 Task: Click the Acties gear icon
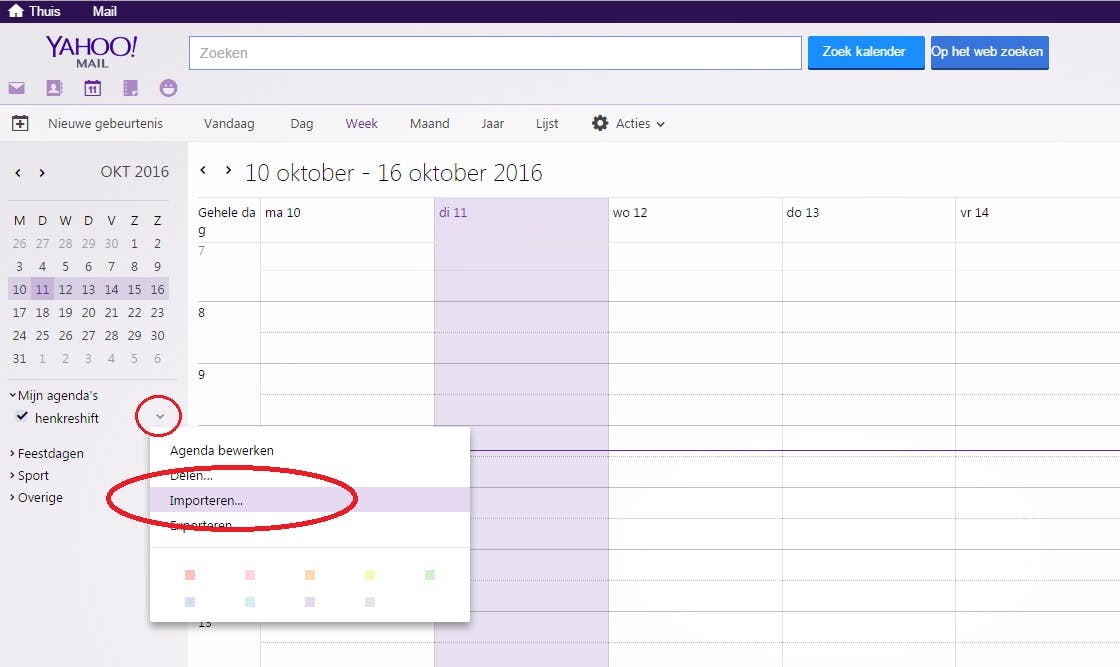(600, 123)
